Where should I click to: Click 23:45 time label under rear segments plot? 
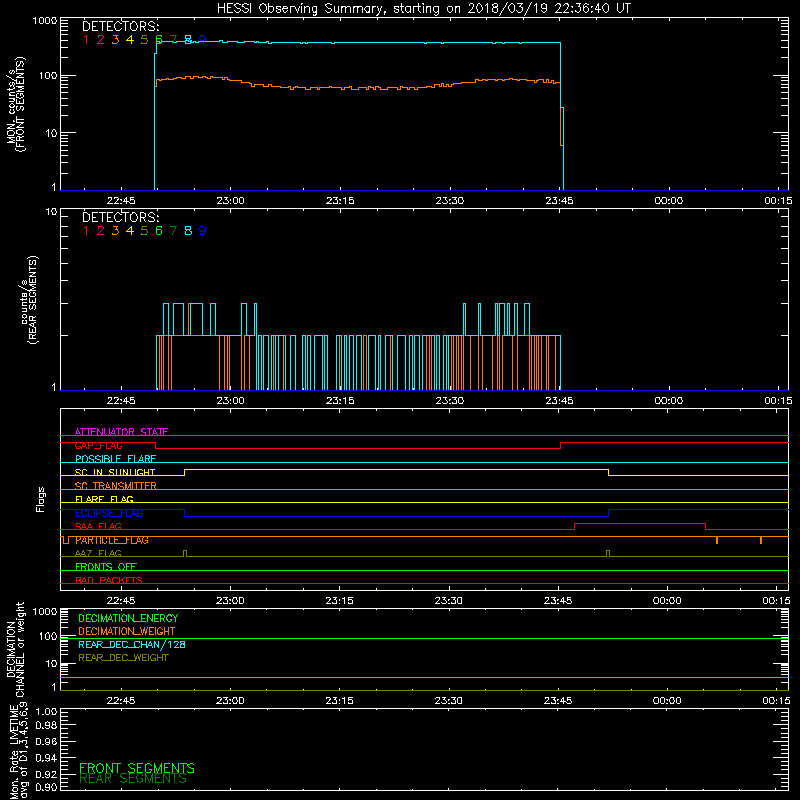560,401
